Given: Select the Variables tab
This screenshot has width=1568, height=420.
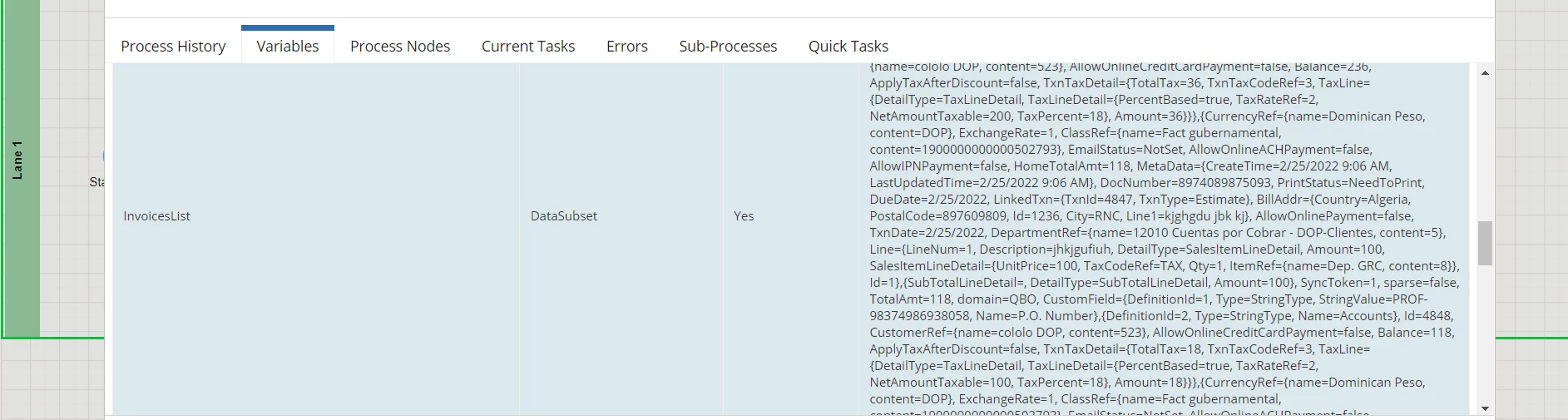Looking at the screenshot, I should (x=288, y=46).
